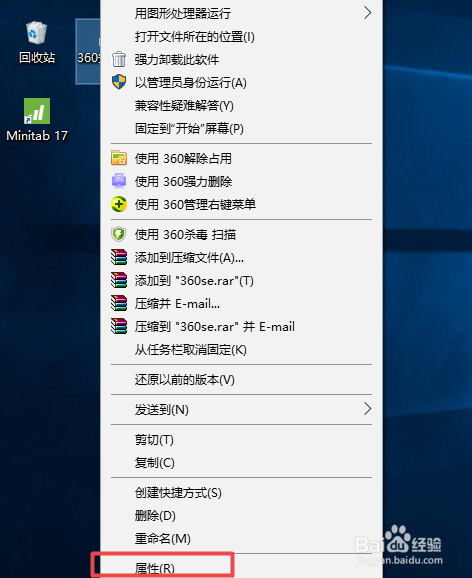Select 还原以前的版本(V)

(242, 379)
